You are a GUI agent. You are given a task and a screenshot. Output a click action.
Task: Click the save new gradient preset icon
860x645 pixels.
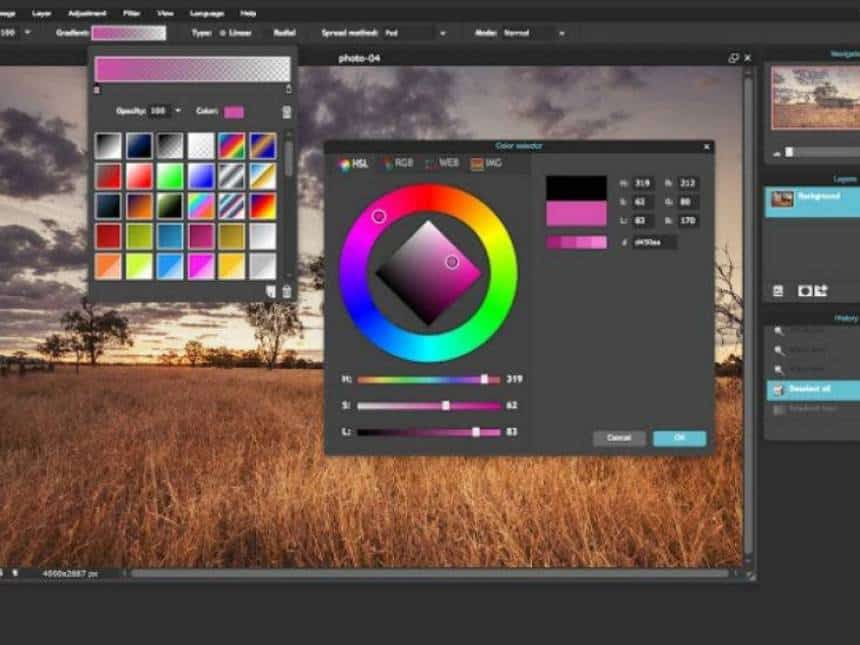271,292
